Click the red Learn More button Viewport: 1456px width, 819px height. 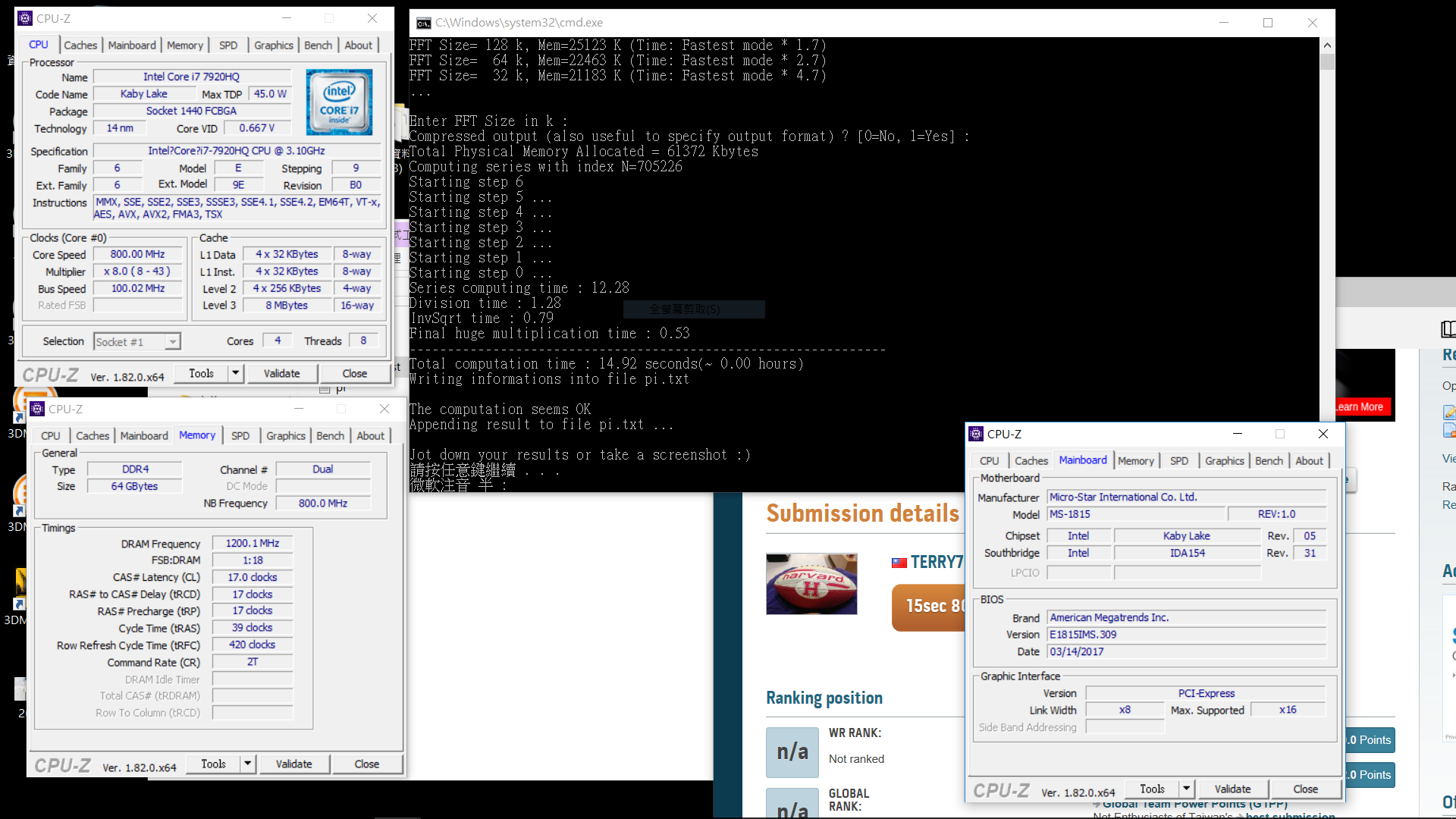[1362, 407]
